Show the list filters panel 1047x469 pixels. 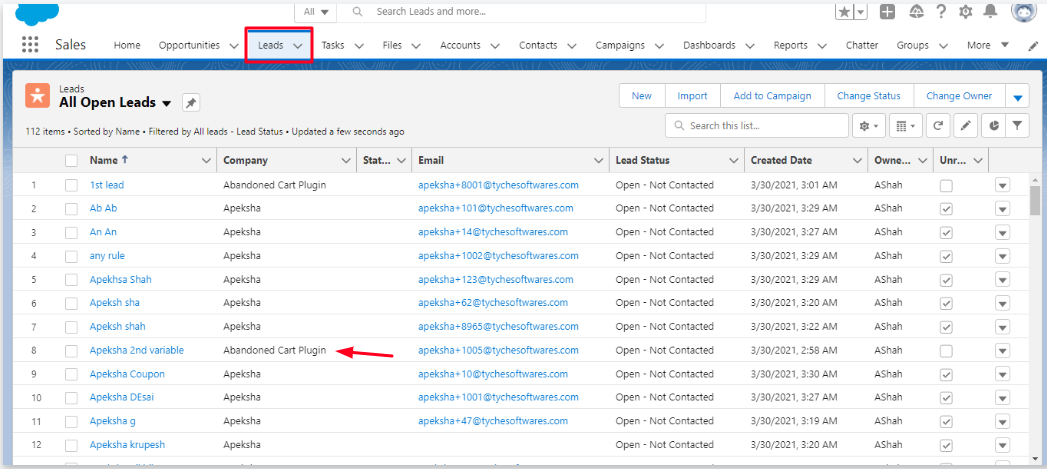click(x=1016, y=126)
